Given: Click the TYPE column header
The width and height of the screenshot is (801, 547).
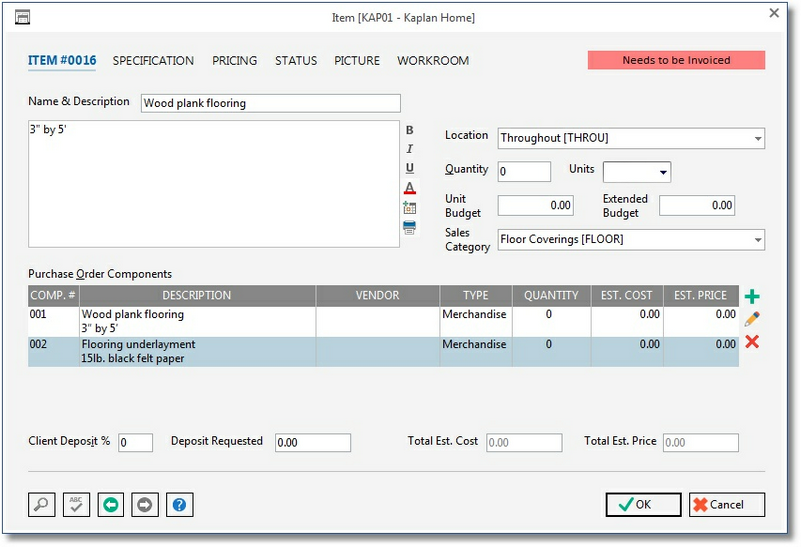Looking at the screenshot, I should pyautogui.click(x=476, y=295).
